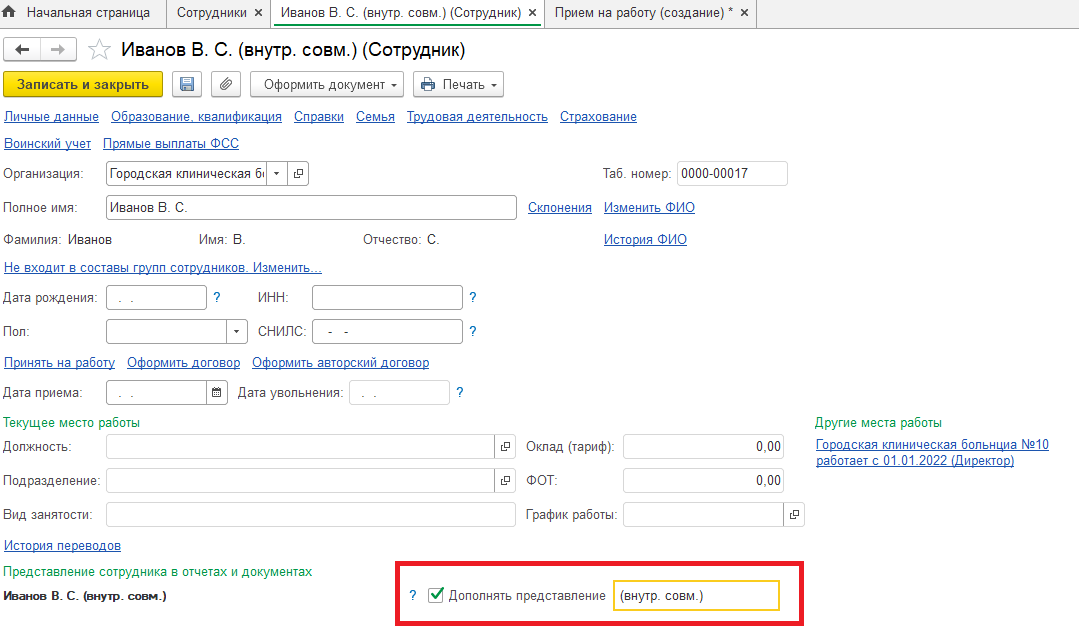
Task: Show help next to Дата увольнения
Action: (x=460, y=392)
